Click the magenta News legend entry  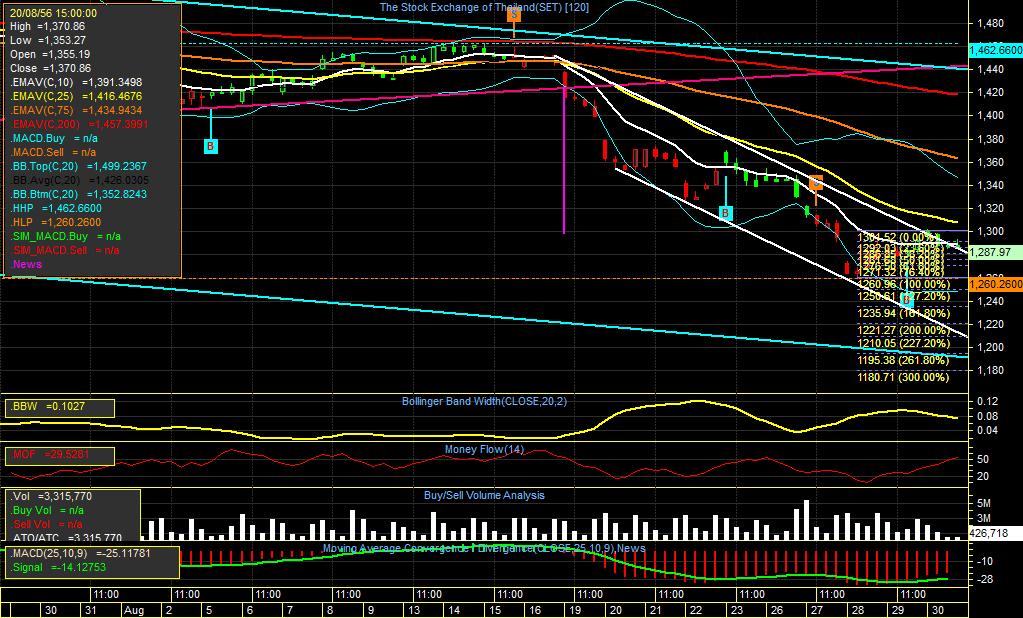[27, 264]
